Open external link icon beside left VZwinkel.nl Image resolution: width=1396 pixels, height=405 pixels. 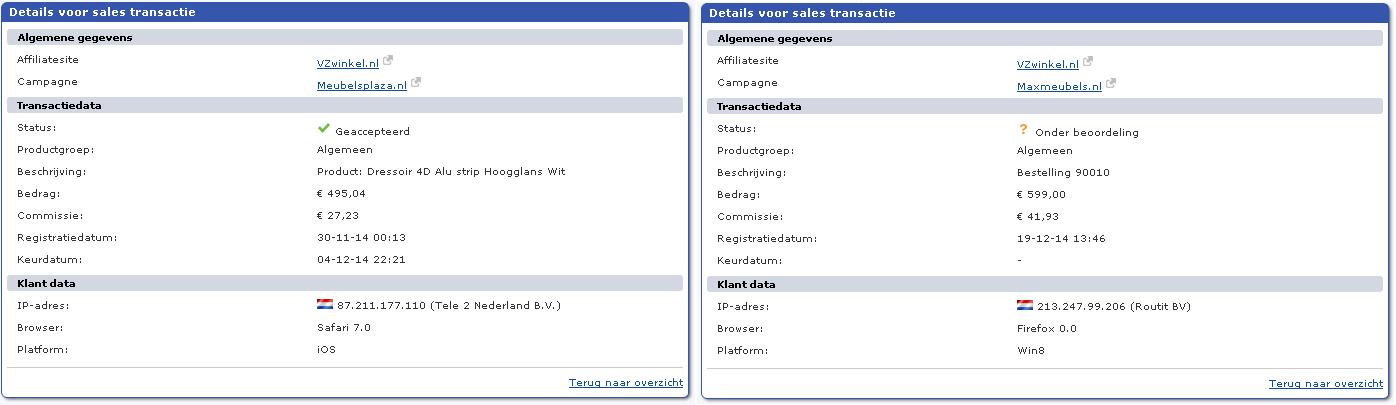click(x=388, y=61)
